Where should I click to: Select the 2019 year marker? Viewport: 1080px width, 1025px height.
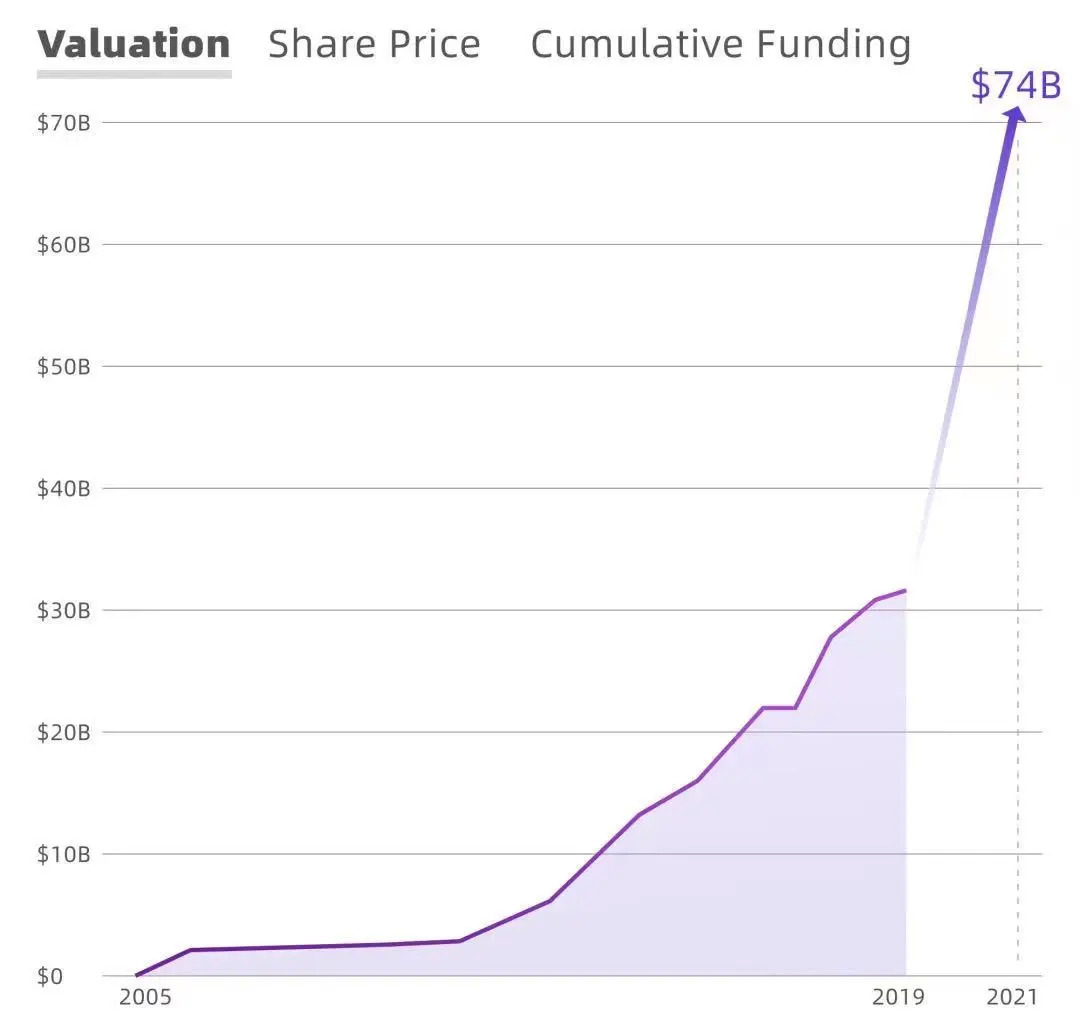click(x=899, y=997)
